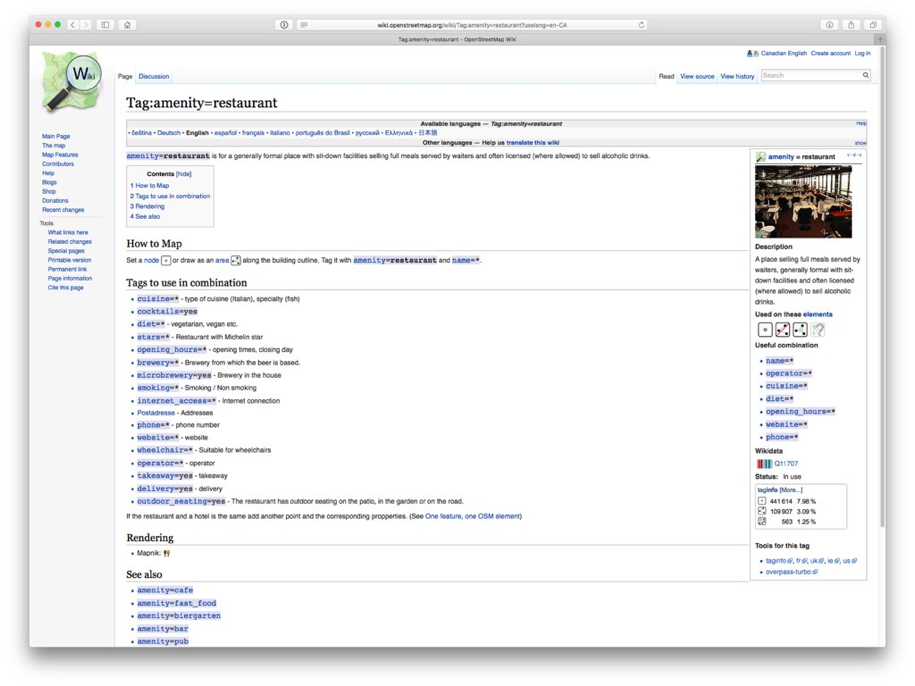Viewport: 915px width, 686px height.
Task: Click Create account link
Action: pos(830,53)
